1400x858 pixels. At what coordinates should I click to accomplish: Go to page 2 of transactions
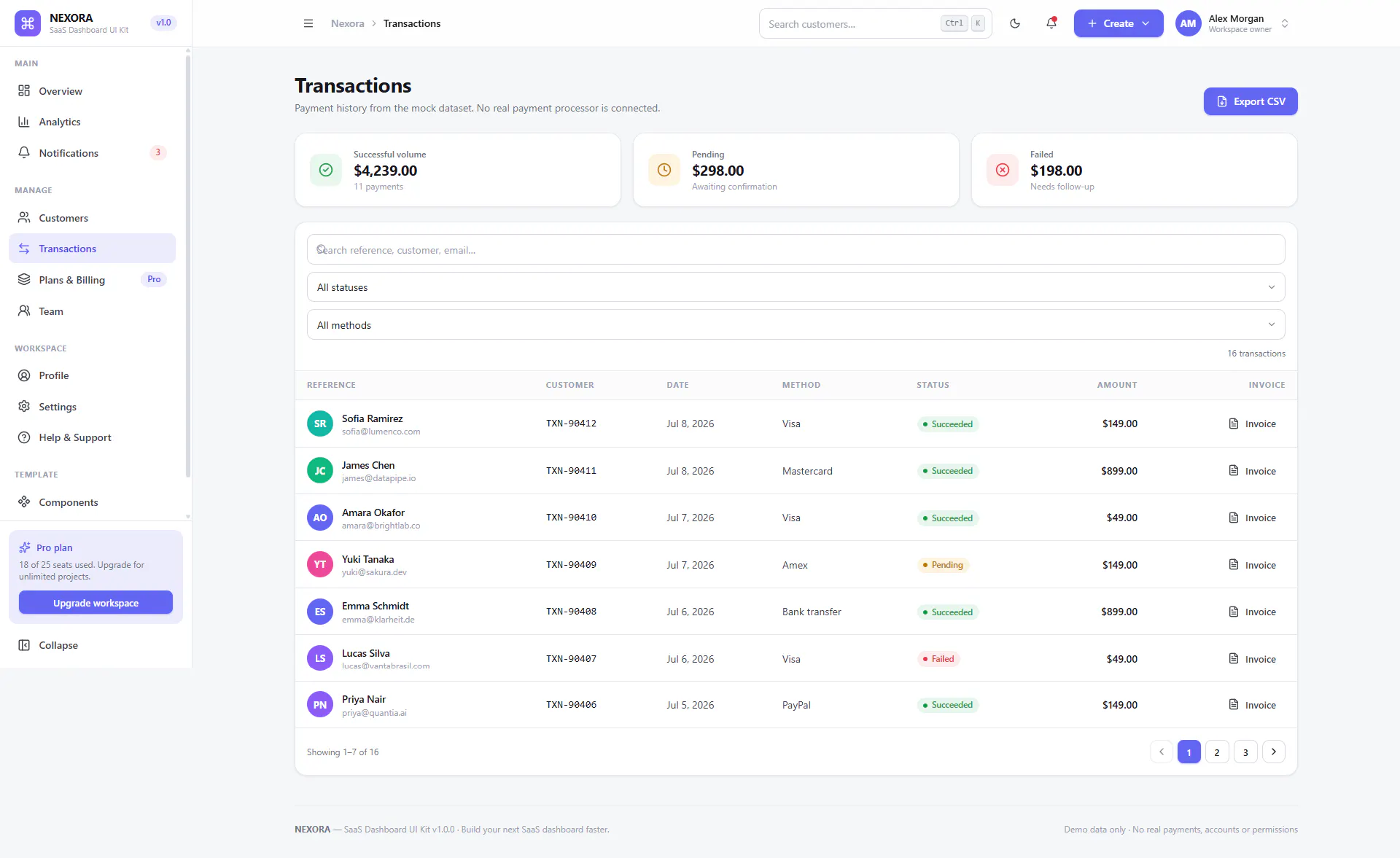click(x=1217, y=752)
